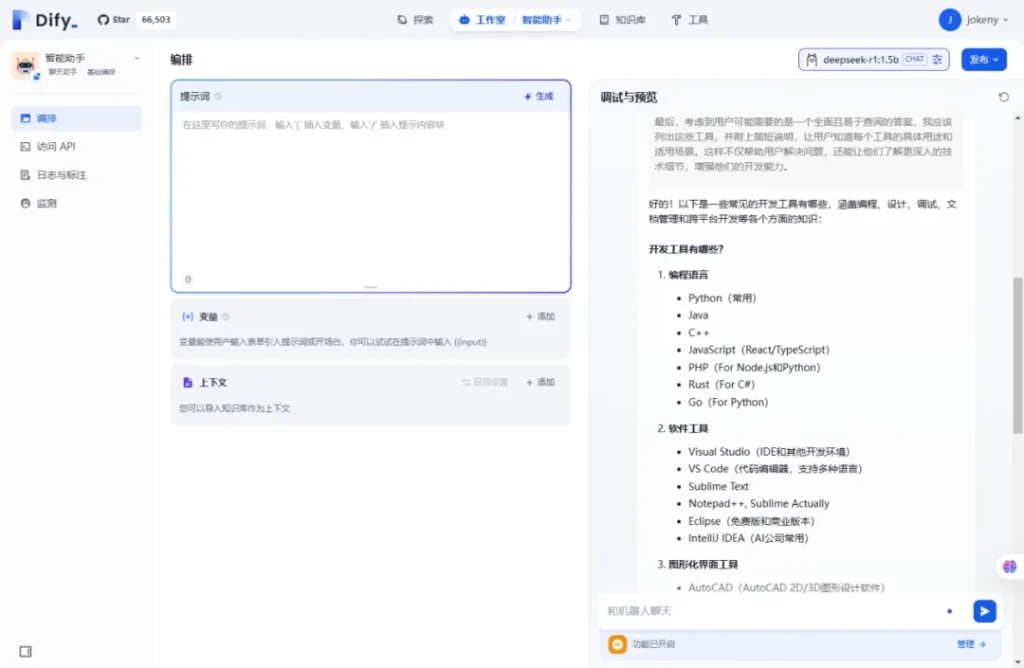Toggle the sidebar collapse icon at bottom left
This screenshot has width=1024, height=668.
(26, 651)
